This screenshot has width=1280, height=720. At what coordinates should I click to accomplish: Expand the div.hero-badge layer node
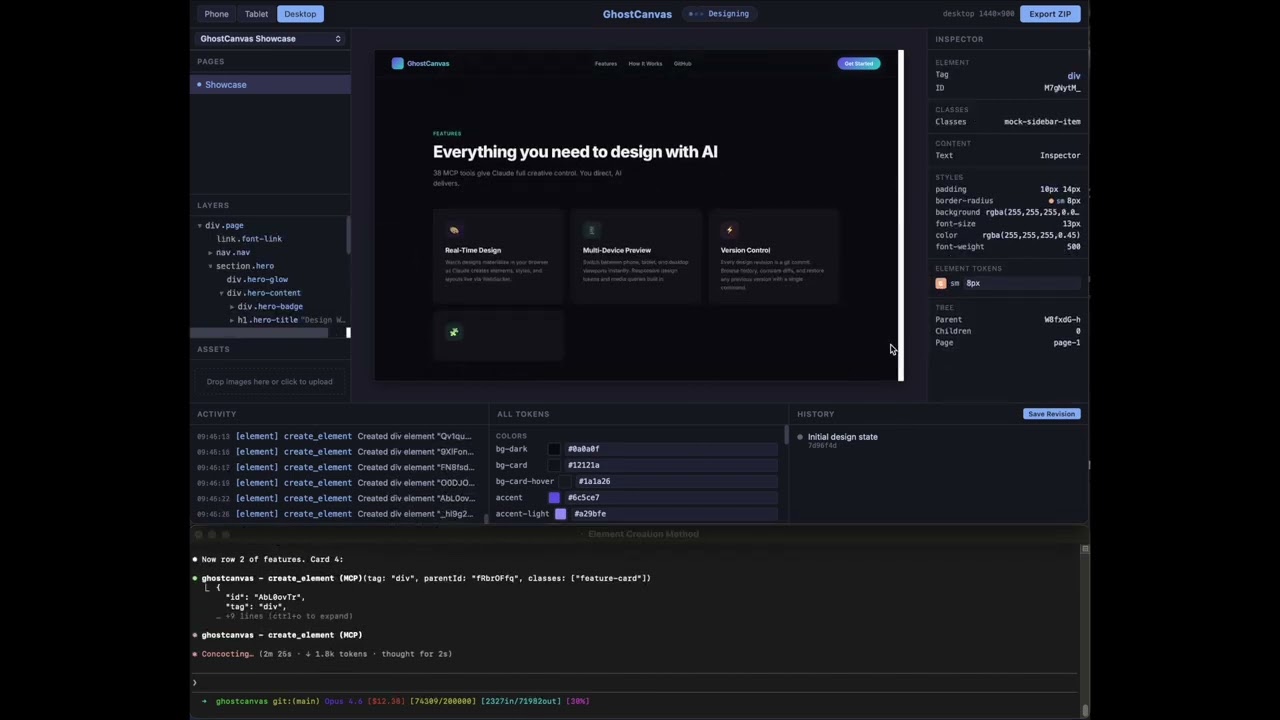[x=232, y=307]
